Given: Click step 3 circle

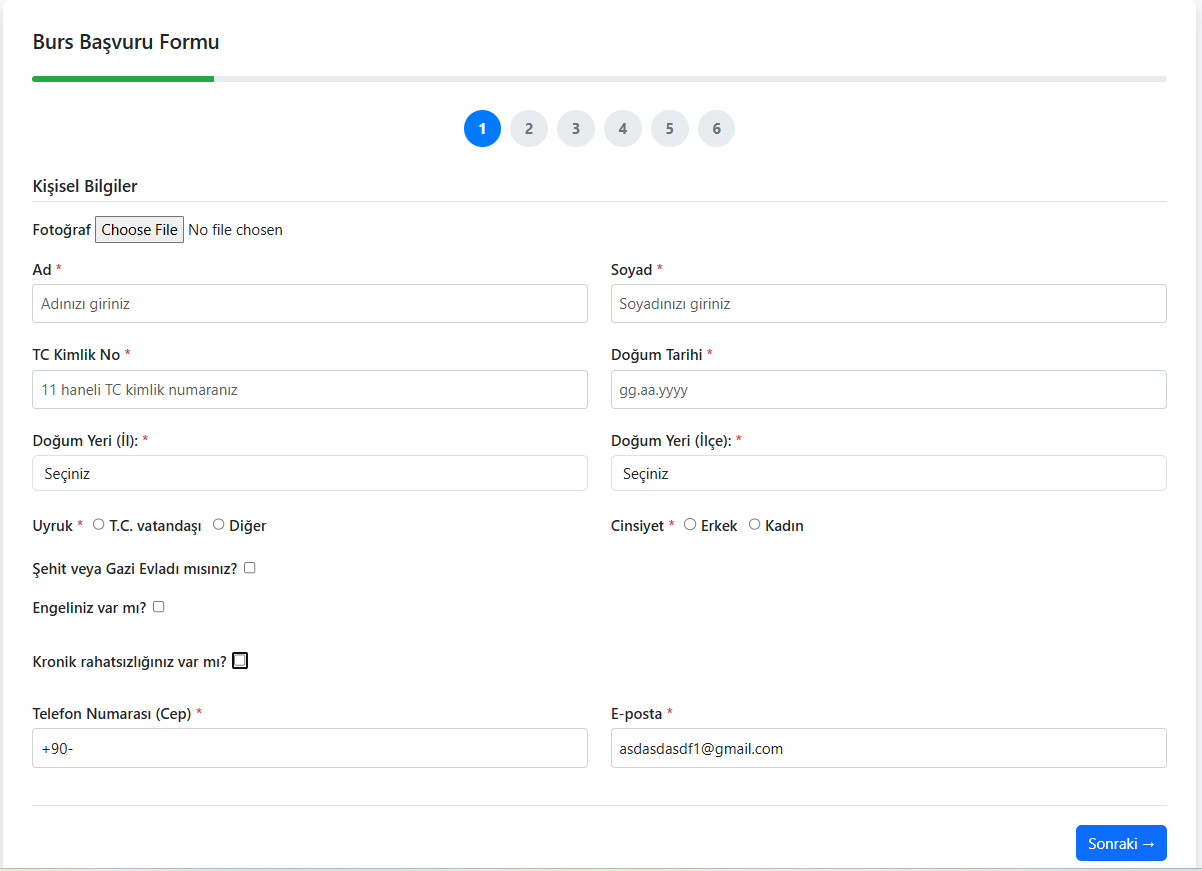Looking at the screenshot, I should tap(576, 128).
